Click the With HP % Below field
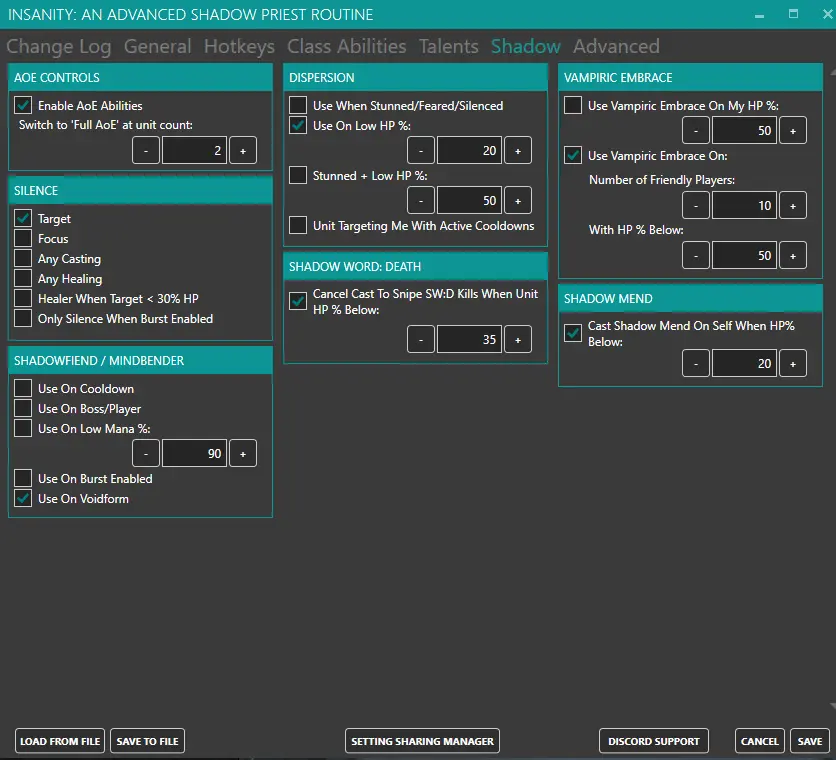The height and width of the screenshot is (760, 836). pyautogui.click(x=745, y=255)
